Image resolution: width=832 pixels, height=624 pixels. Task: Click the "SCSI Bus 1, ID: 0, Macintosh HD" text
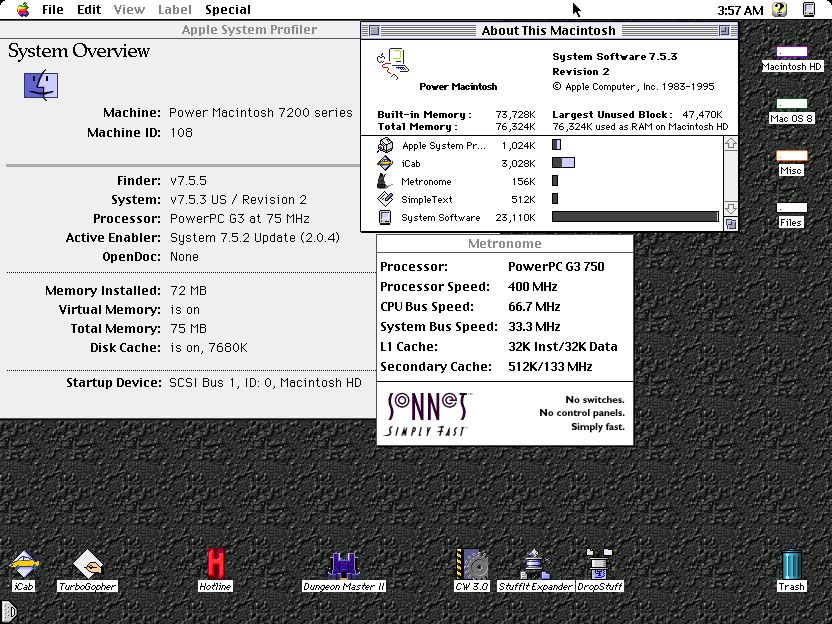click(x=265, y=383)
